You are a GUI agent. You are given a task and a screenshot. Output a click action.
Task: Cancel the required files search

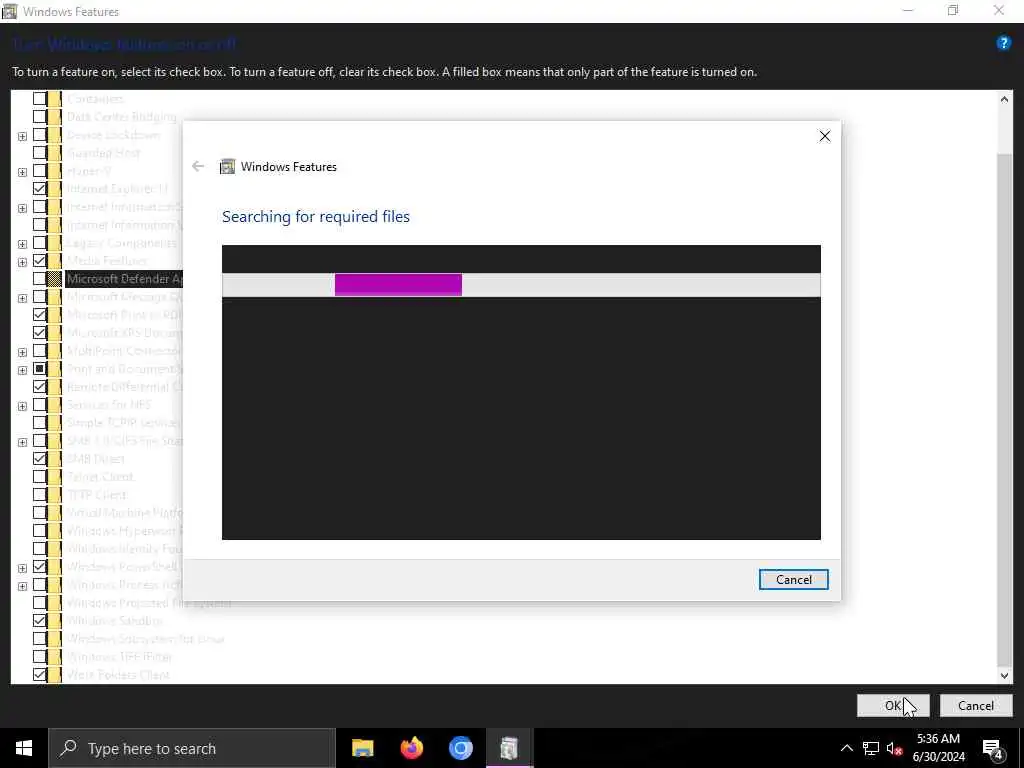pos(793,579)
